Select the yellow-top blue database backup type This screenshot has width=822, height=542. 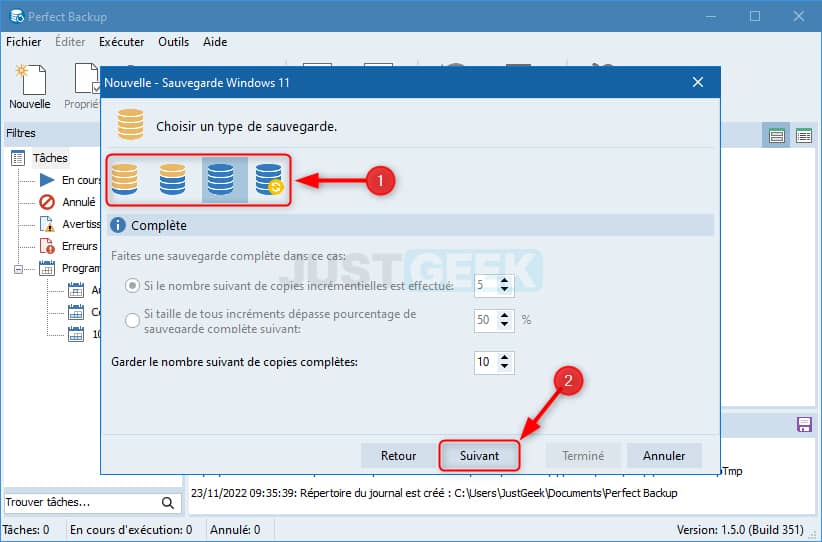coord(172,179)
